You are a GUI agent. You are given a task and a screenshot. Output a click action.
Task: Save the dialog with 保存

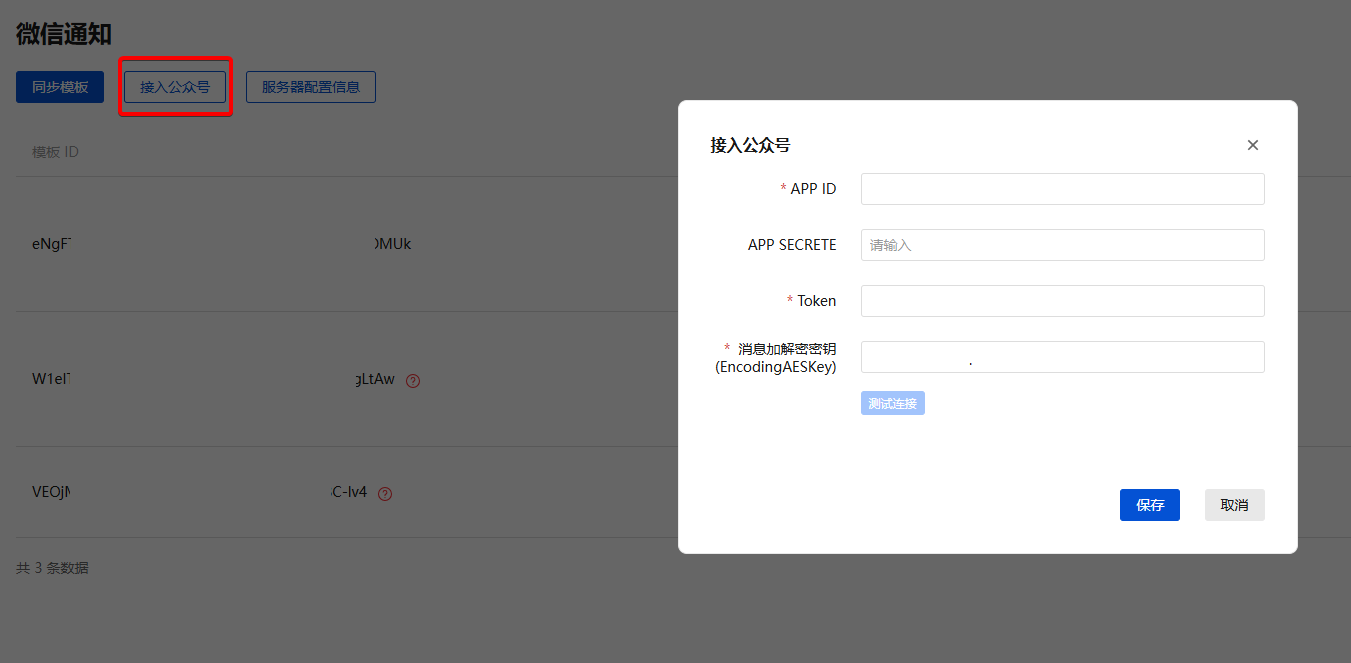(x=1150, y=505)
